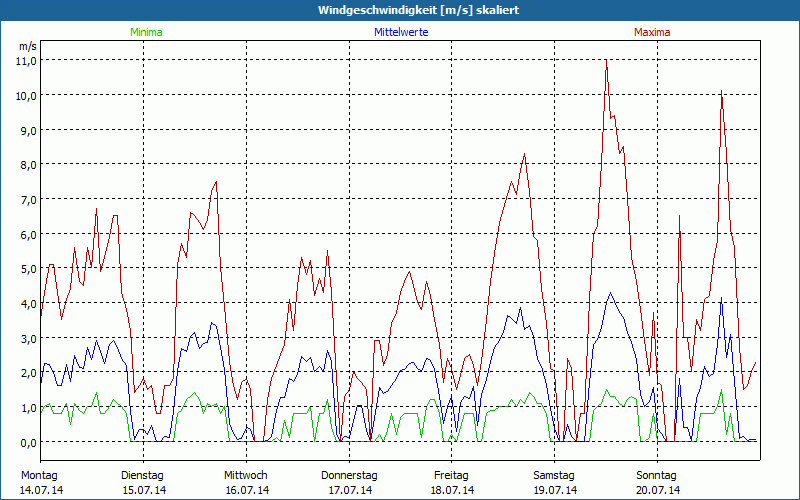Click the '19.07.14' date label
The height and width of the screenshot is (500, 800).
[x=555, y=490]
